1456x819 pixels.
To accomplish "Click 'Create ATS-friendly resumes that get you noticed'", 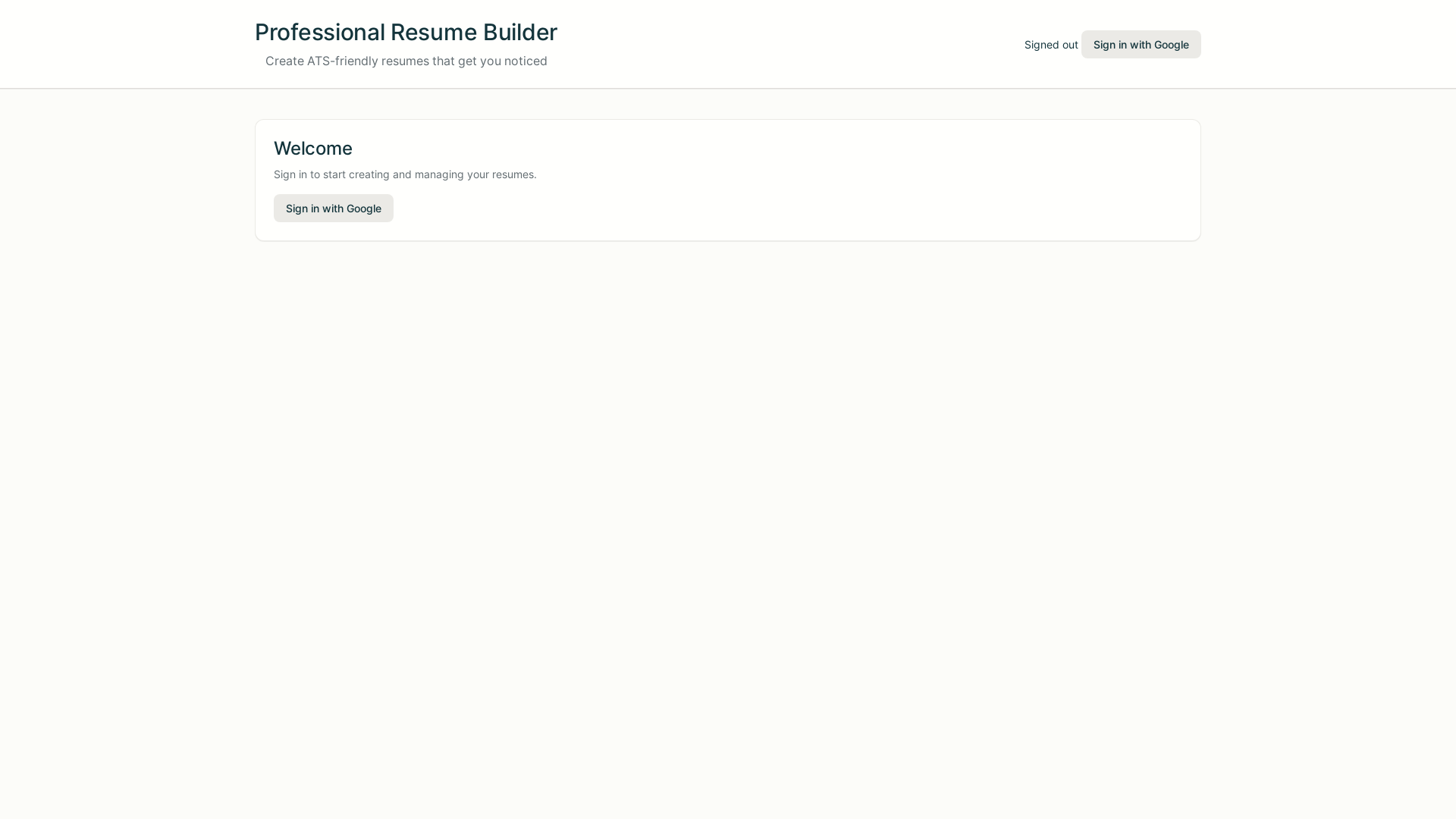I will coord(406,61).
